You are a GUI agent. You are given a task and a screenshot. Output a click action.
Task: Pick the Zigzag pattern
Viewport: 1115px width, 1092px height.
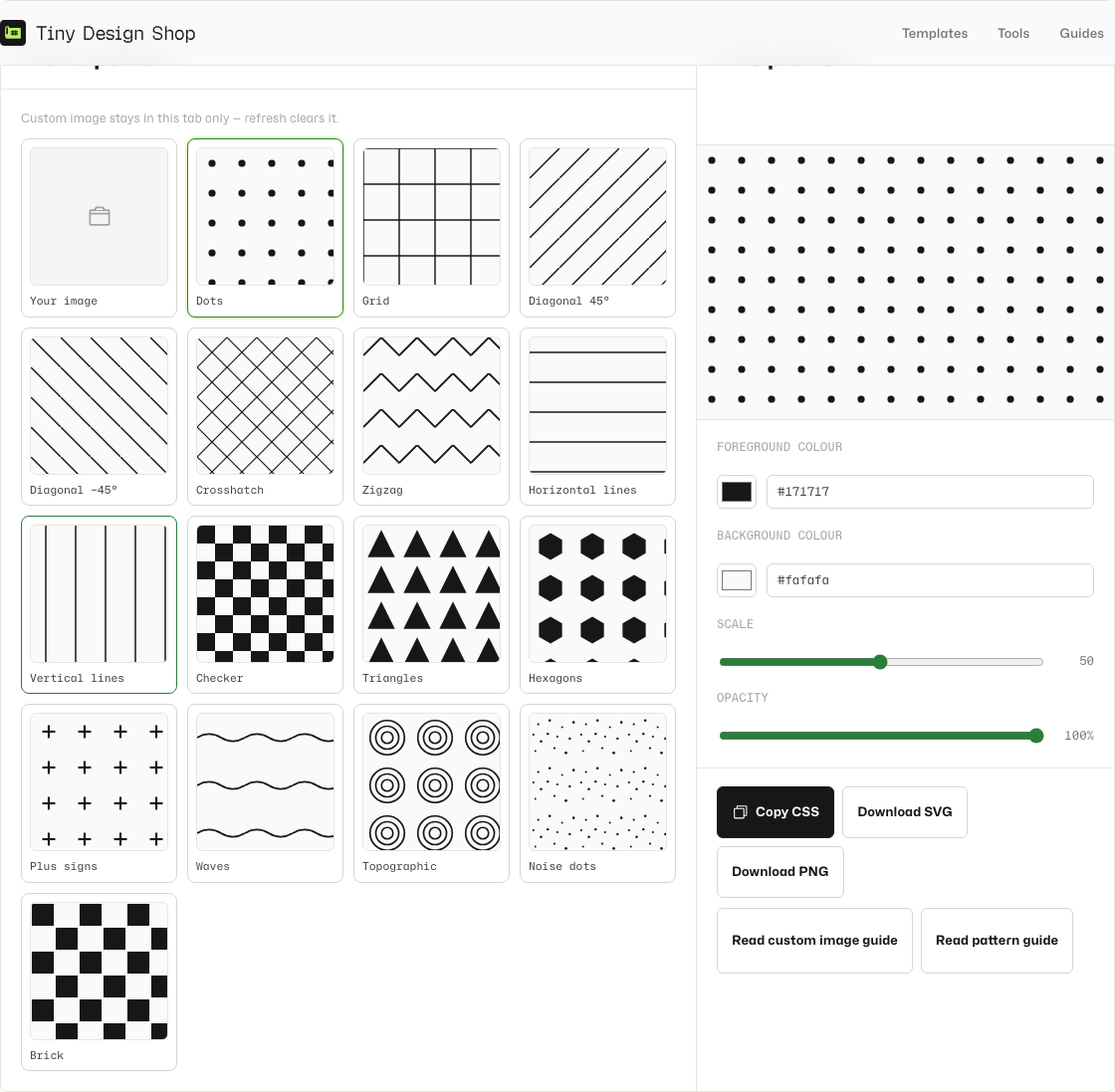point(432,417)
